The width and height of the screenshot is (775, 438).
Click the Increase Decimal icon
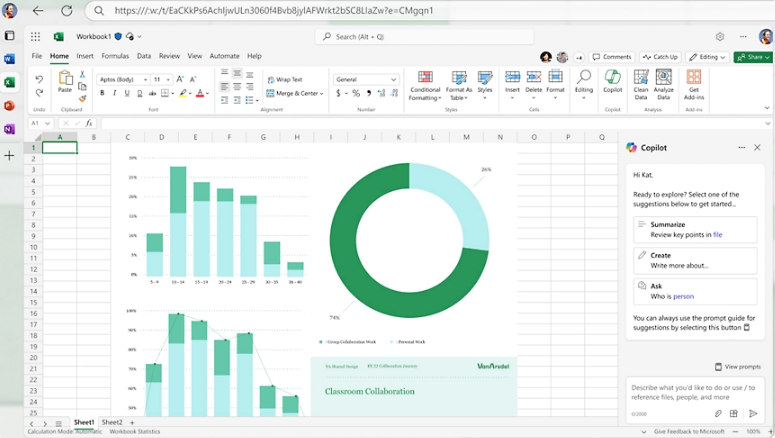[381, 93]
